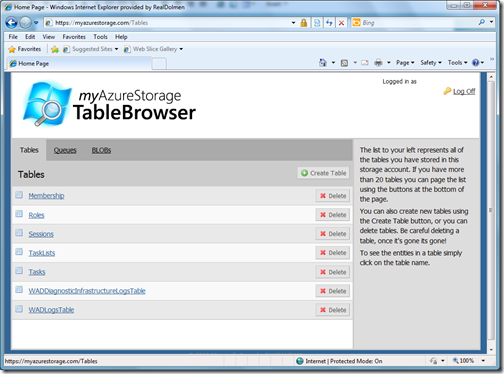The width and height of the screenshot is (504, 374).
Task: Click the myAzureStorage TableBrowser logo
Action: click(109, 104)
